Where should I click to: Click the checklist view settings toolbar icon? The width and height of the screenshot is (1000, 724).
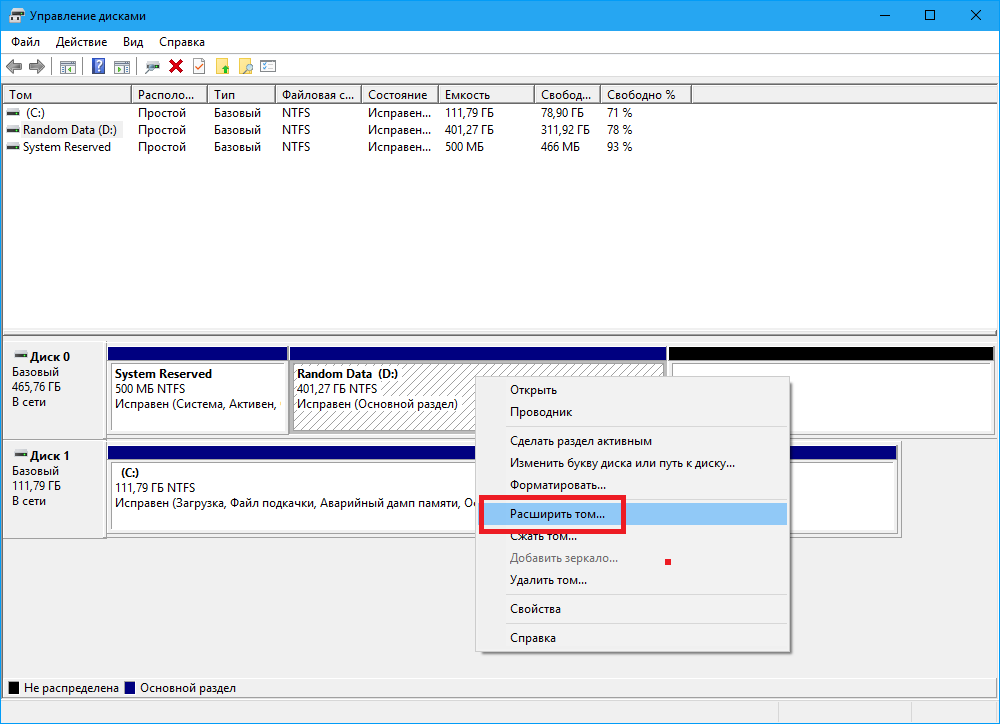(268, 66)
